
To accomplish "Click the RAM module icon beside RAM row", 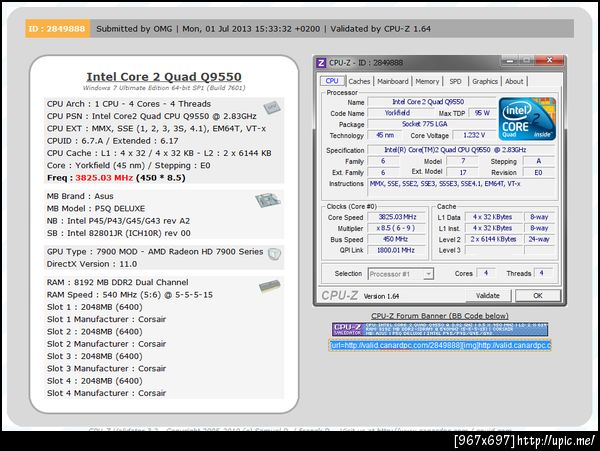I will pyautogui.click(x=270, y=287).
